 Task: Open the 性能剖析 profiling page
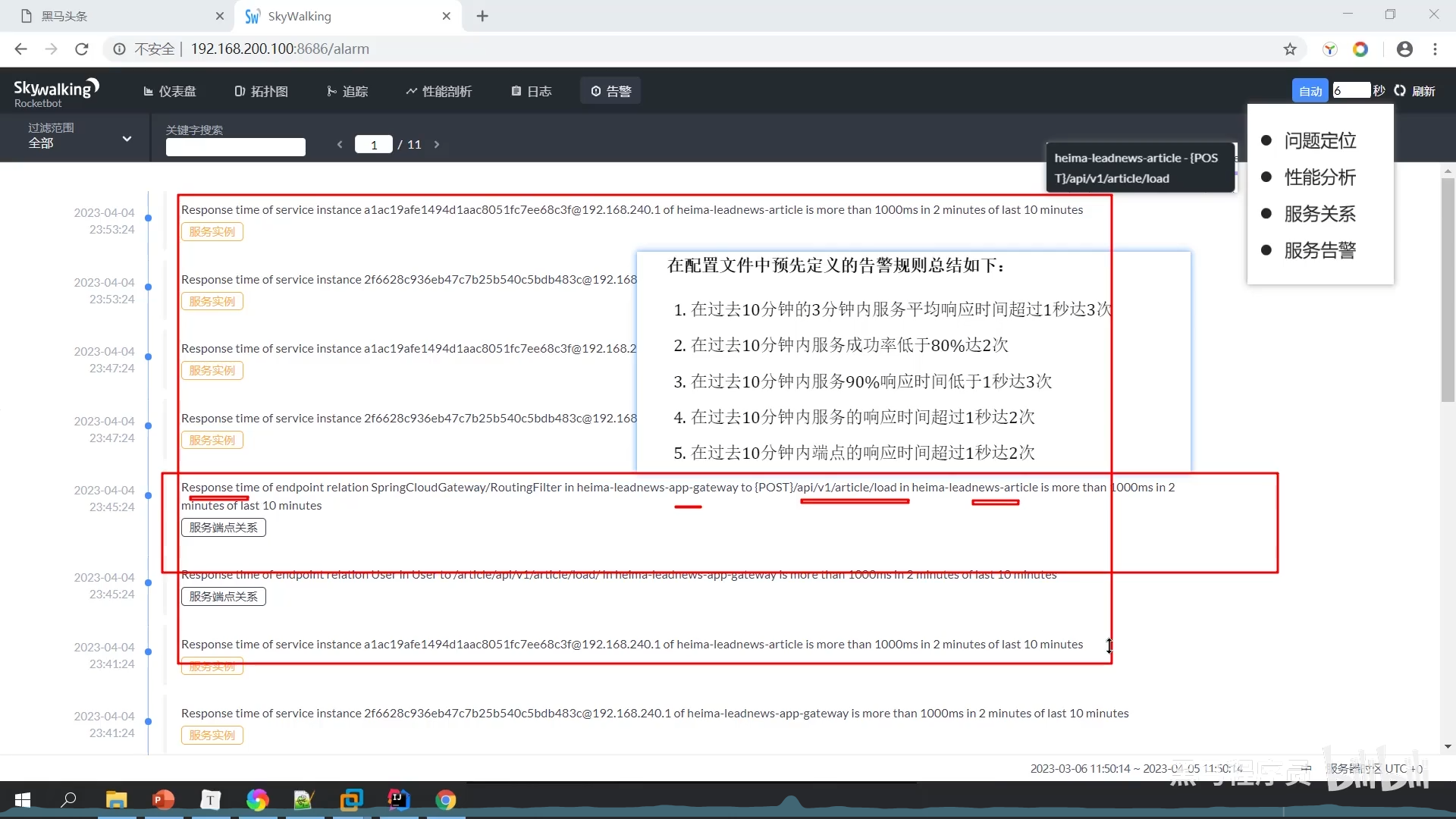pos(438,91)
